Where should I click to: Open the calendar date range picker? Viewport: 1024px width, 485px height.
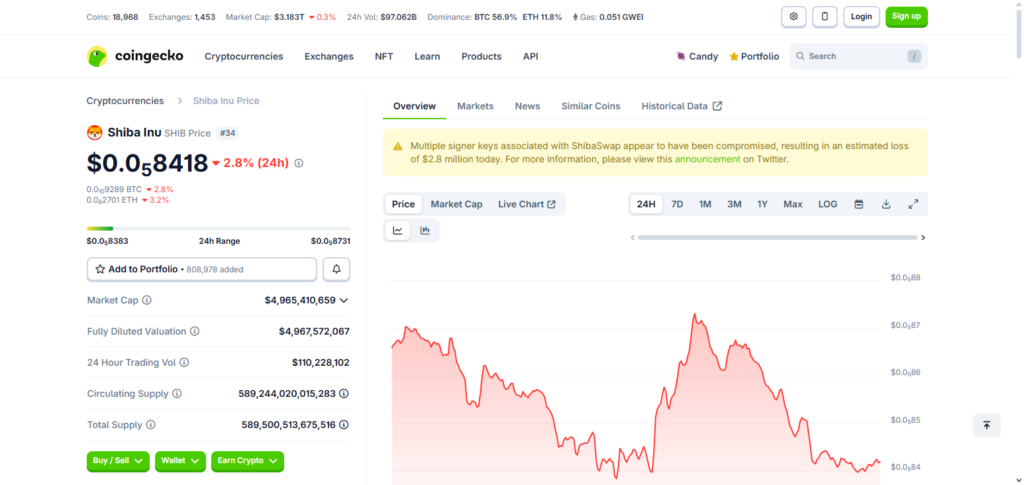[858, 204]
